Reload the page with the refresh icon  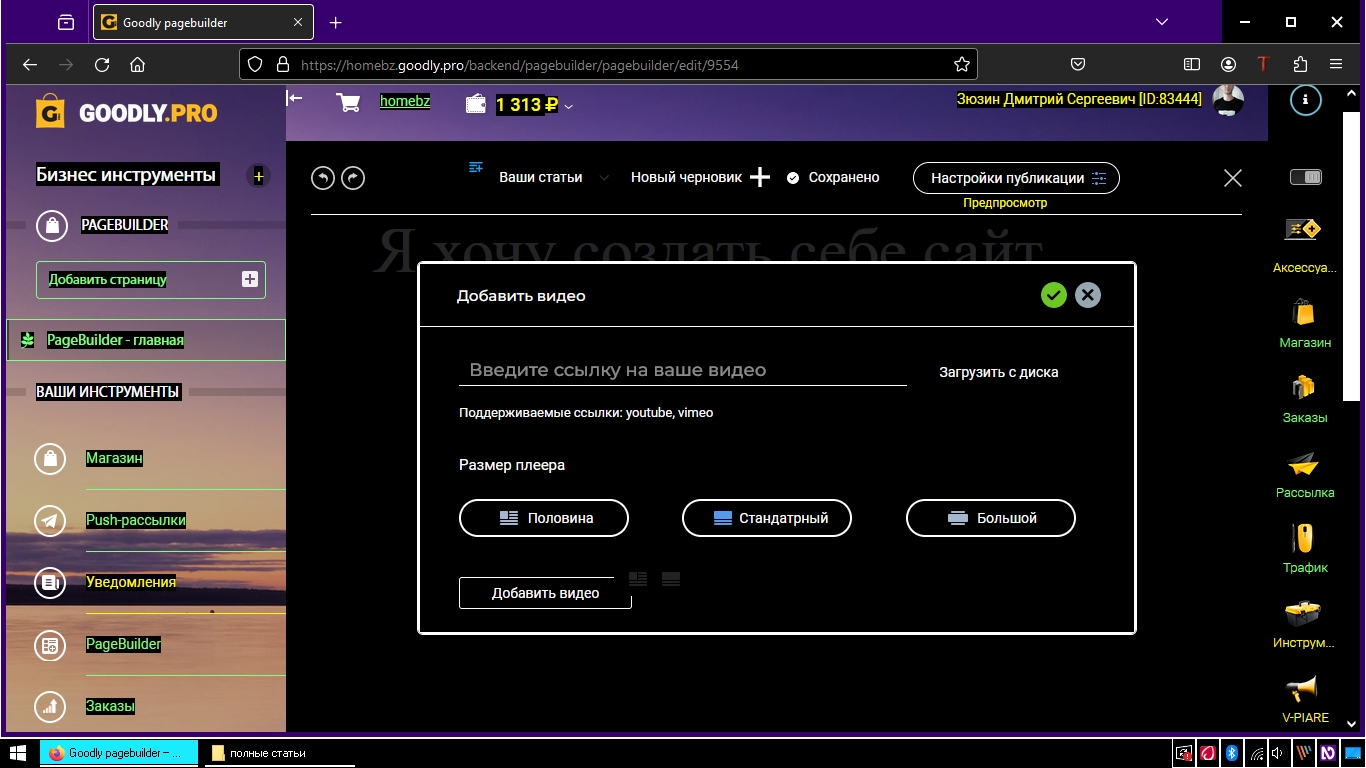click(x=102, y=64)
